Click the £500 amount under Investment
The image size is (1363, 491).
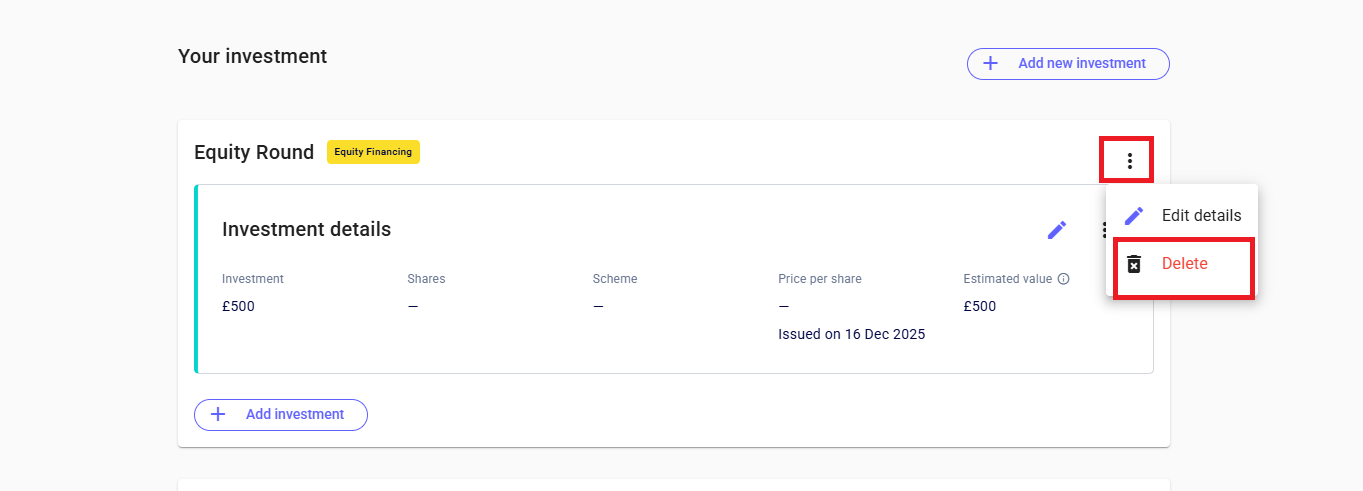coord(238,306)
